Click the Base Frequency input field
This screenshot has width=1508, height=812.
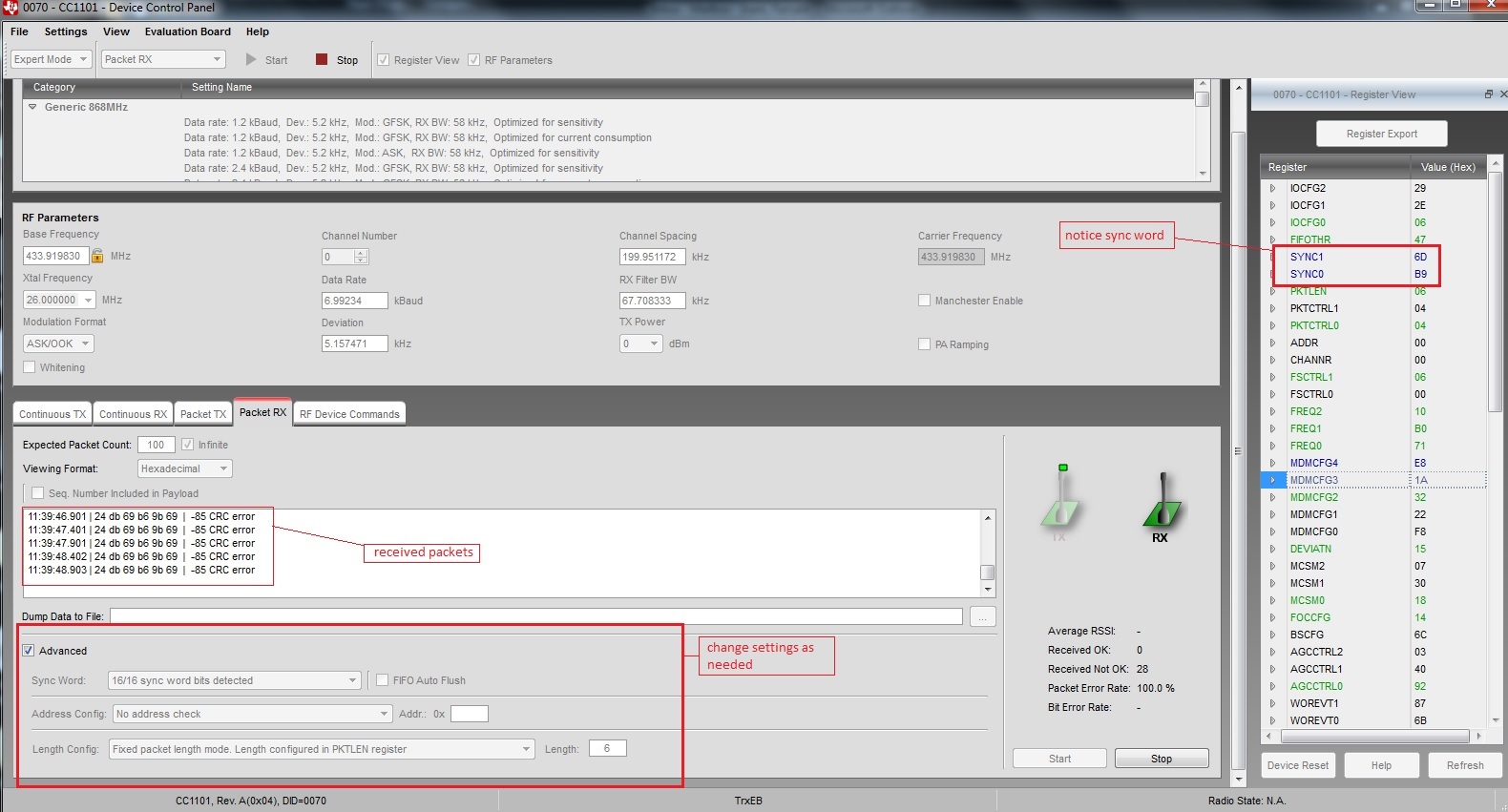click(55, 256)
